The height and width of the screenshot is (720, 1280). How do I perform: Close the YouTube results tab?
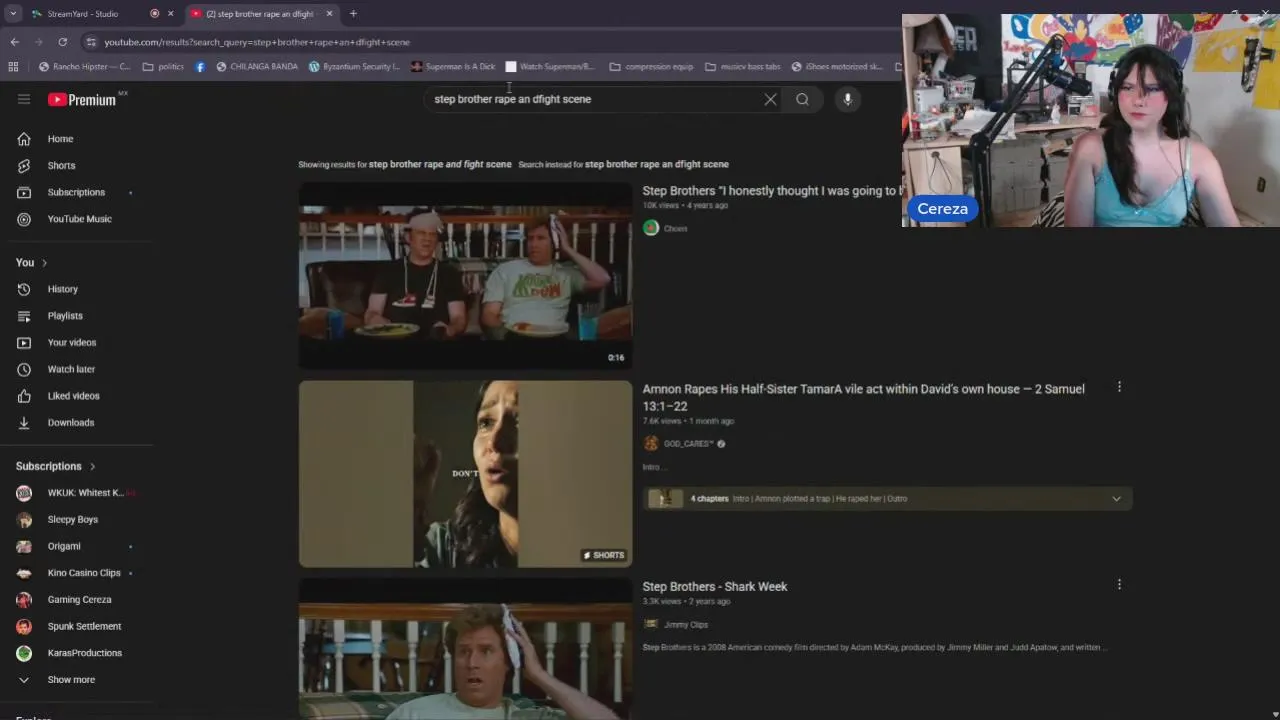tap(329, 14)
